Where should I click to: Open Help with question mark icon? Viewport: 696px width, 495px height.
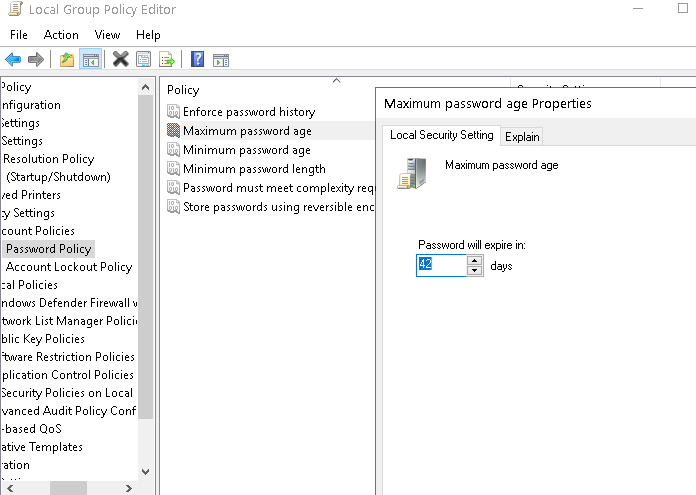coord(197,59)
